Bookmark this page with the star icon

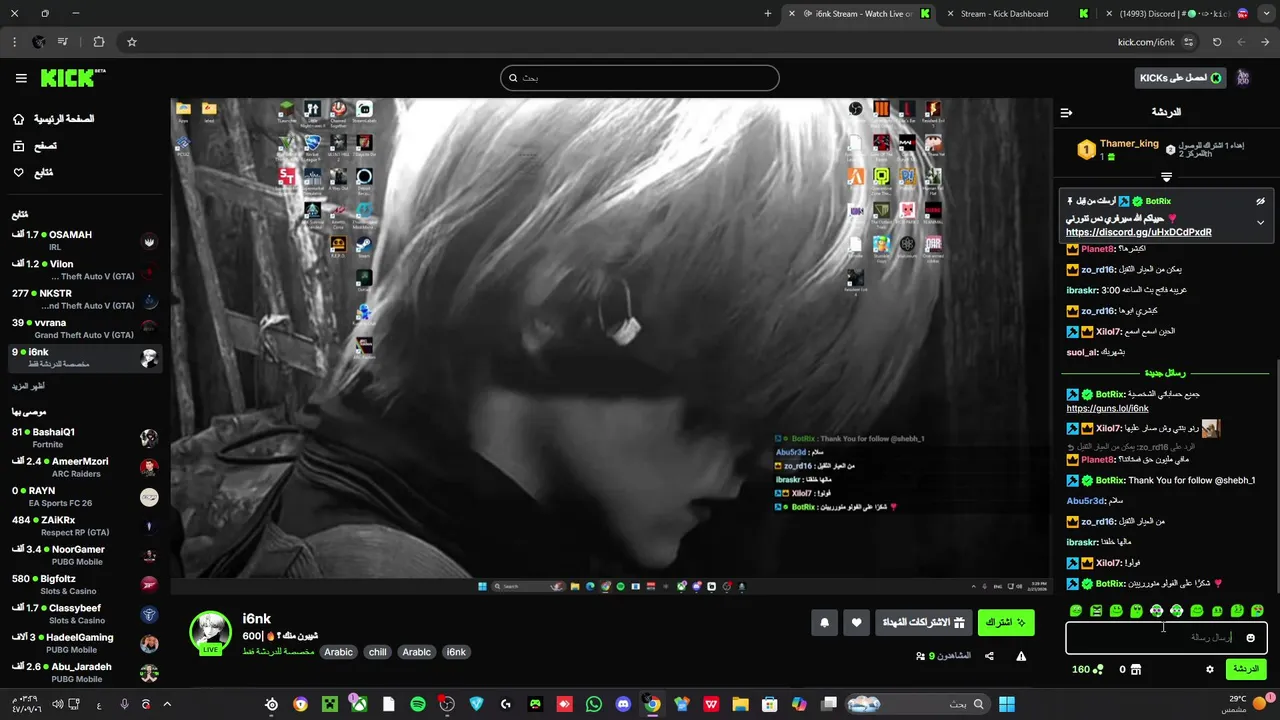pos(131,42)
